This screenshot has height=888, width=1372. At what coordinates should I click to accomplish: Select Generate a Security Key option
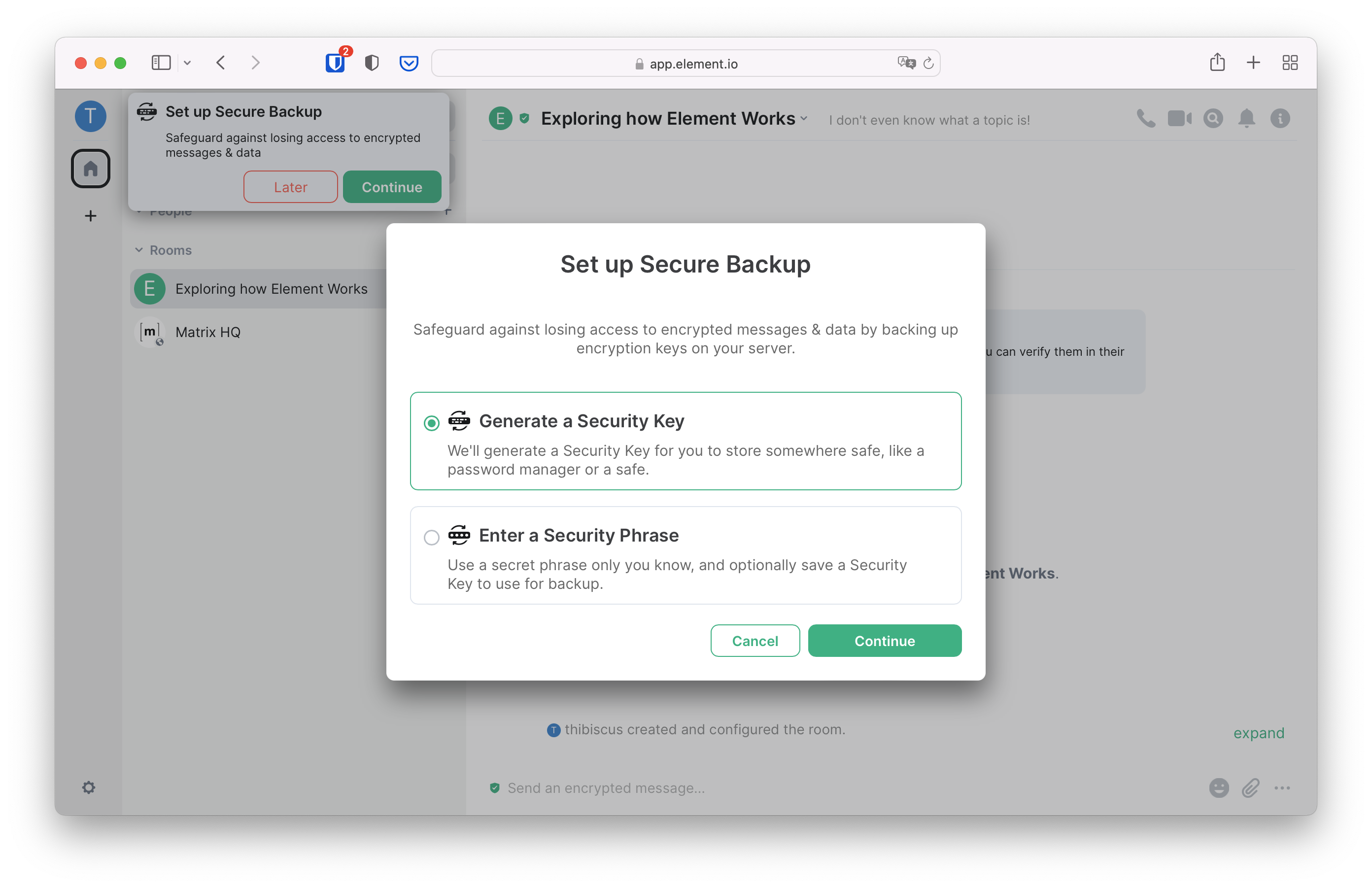coord(431,423)
